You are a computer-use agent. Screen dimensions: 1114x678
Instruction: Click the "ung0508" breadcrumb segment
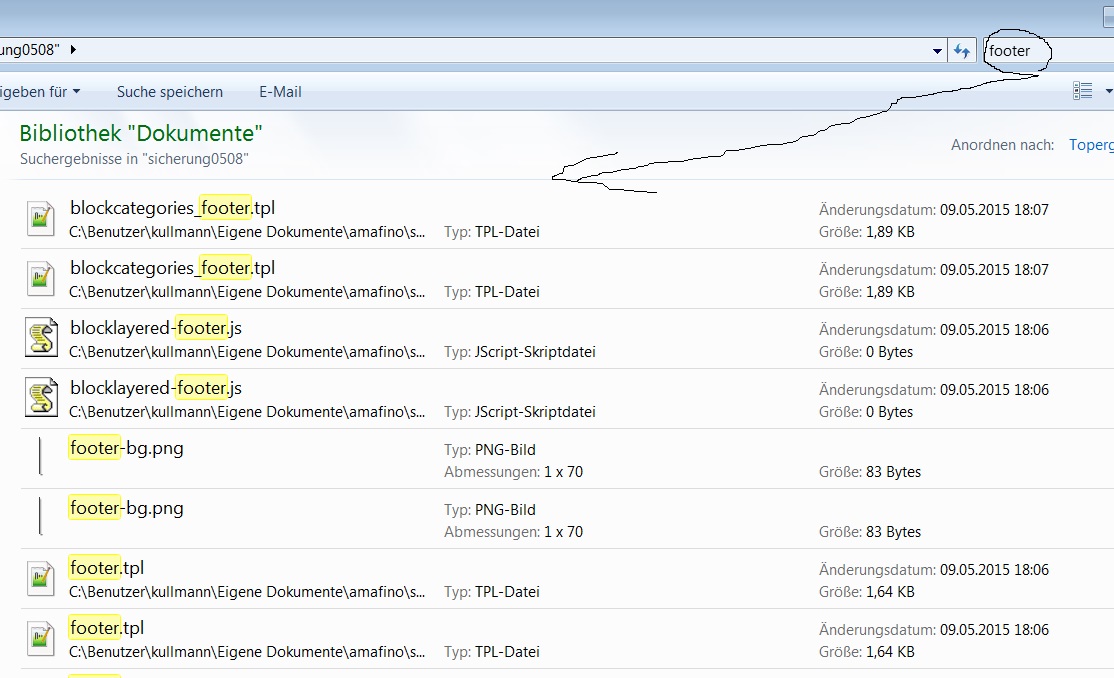[x=29, y=50]
